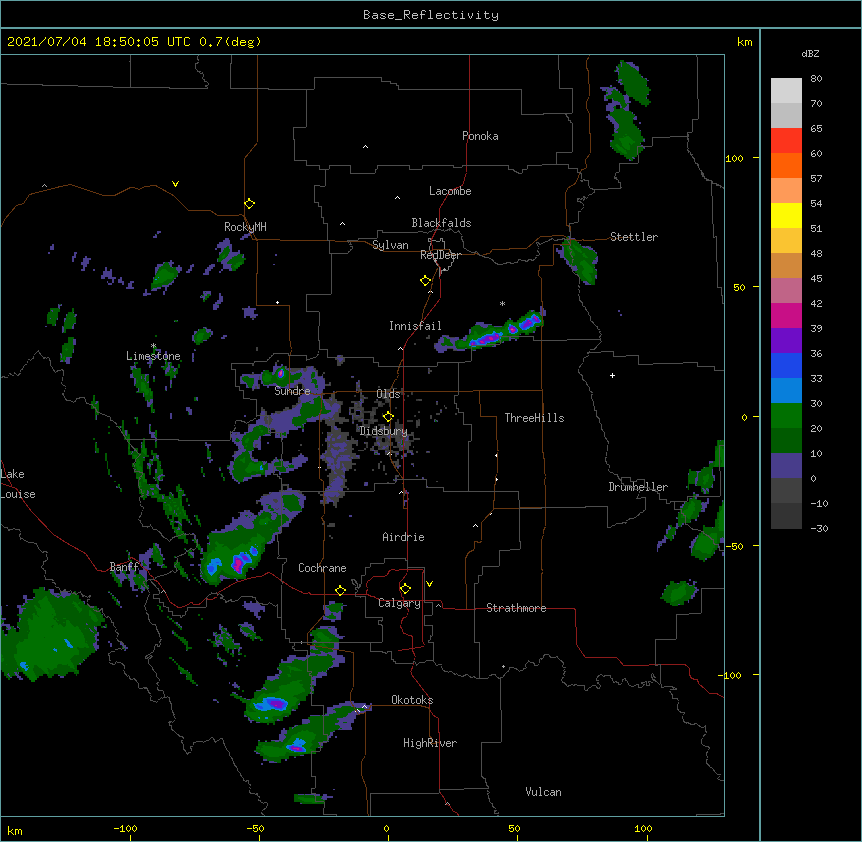The image size is (862, 842).
Task: Pick the orange 60 dBZ legend swatch
Action: point(786,165)
